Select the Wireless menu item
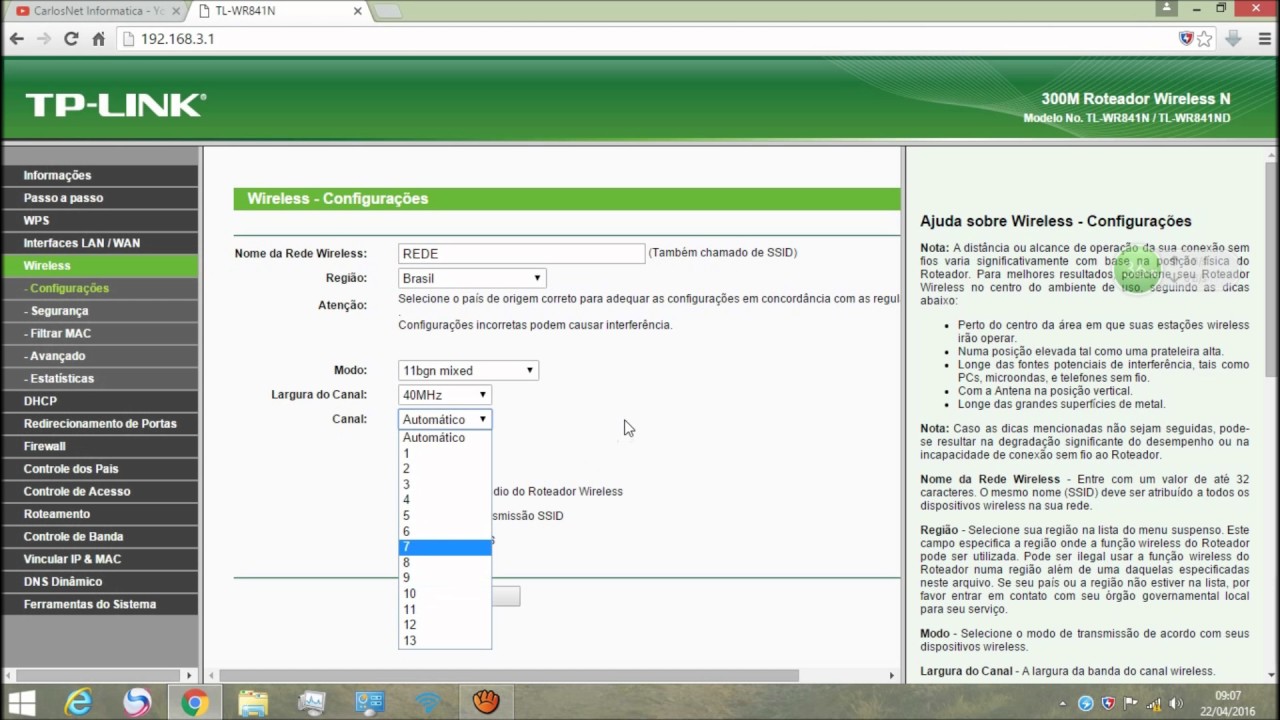 click(100, 266)
